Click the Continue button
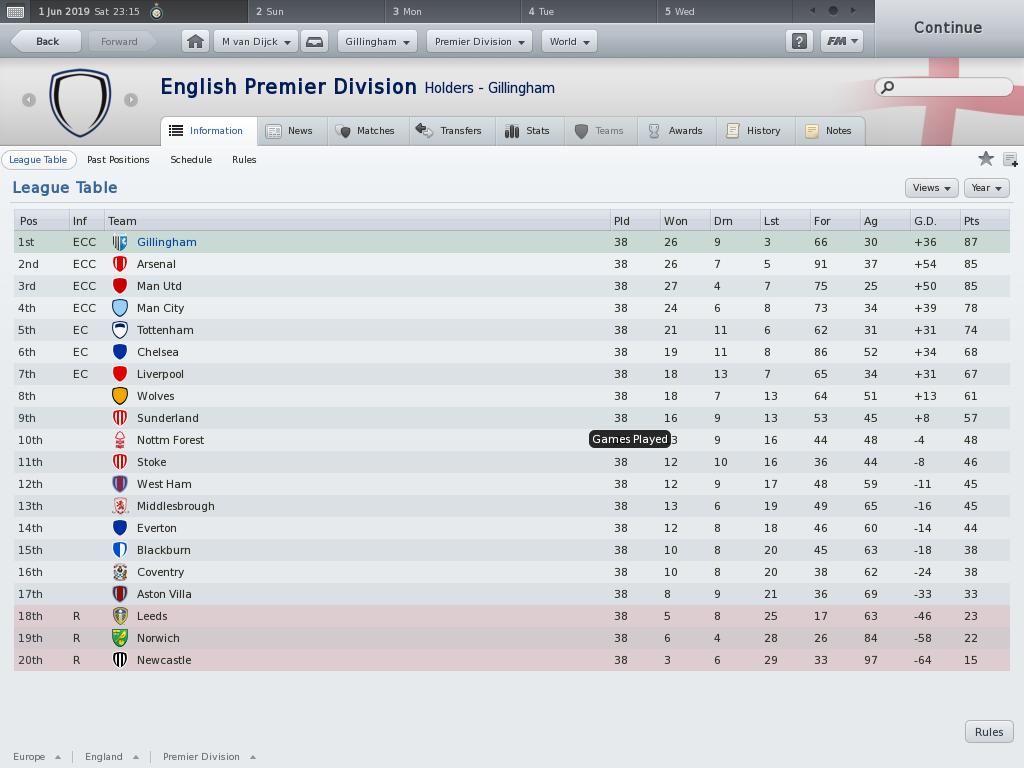The height and width of the screenshot is (768, 1024). 948,27
